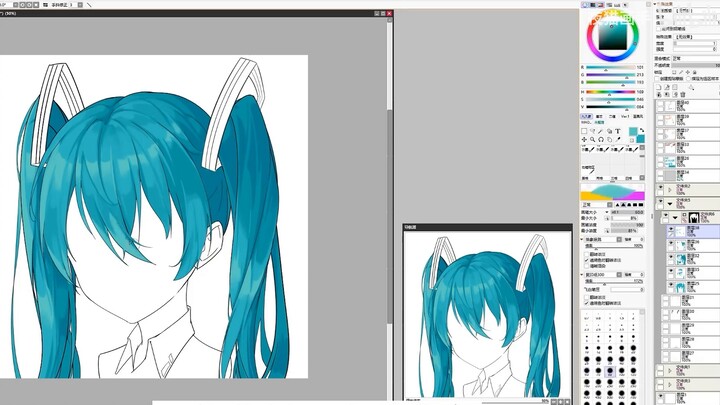
Task: Select the Text (T) tool
Action: pyautogui.click(x=618, y=131)
